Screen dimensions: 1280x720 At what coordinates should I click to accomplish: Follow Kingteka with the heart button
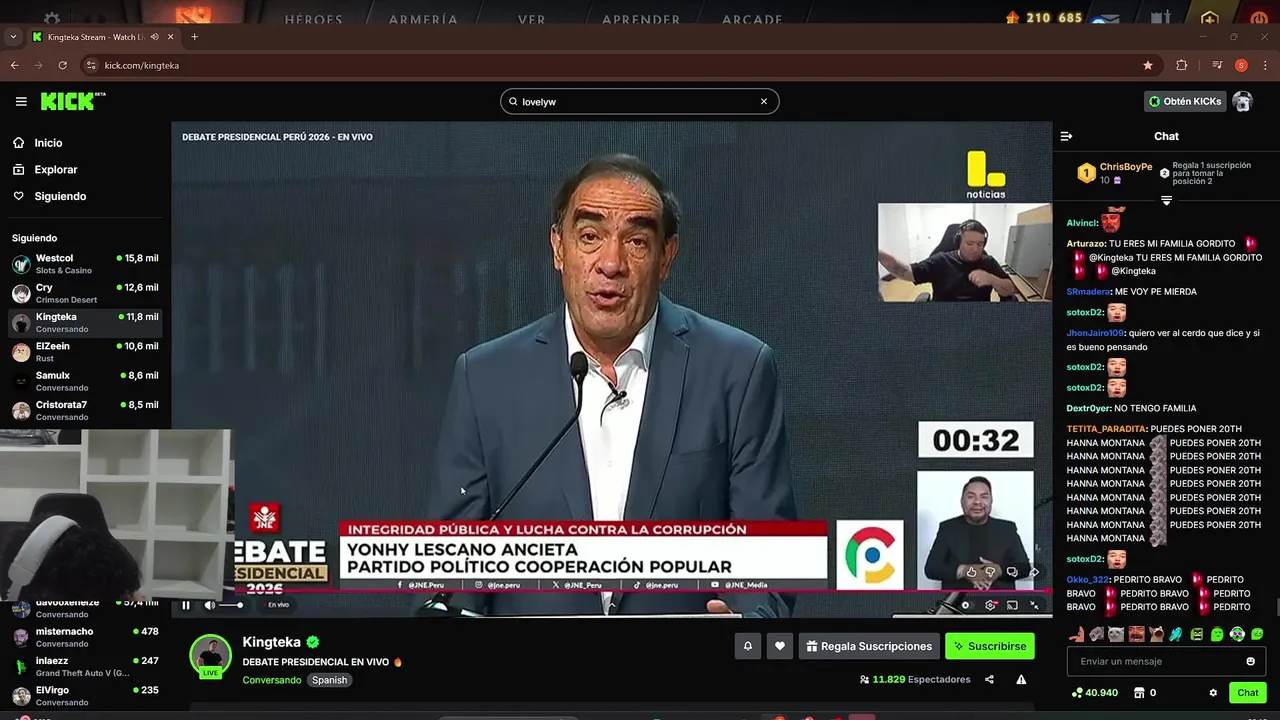click(x=780, y=646)
